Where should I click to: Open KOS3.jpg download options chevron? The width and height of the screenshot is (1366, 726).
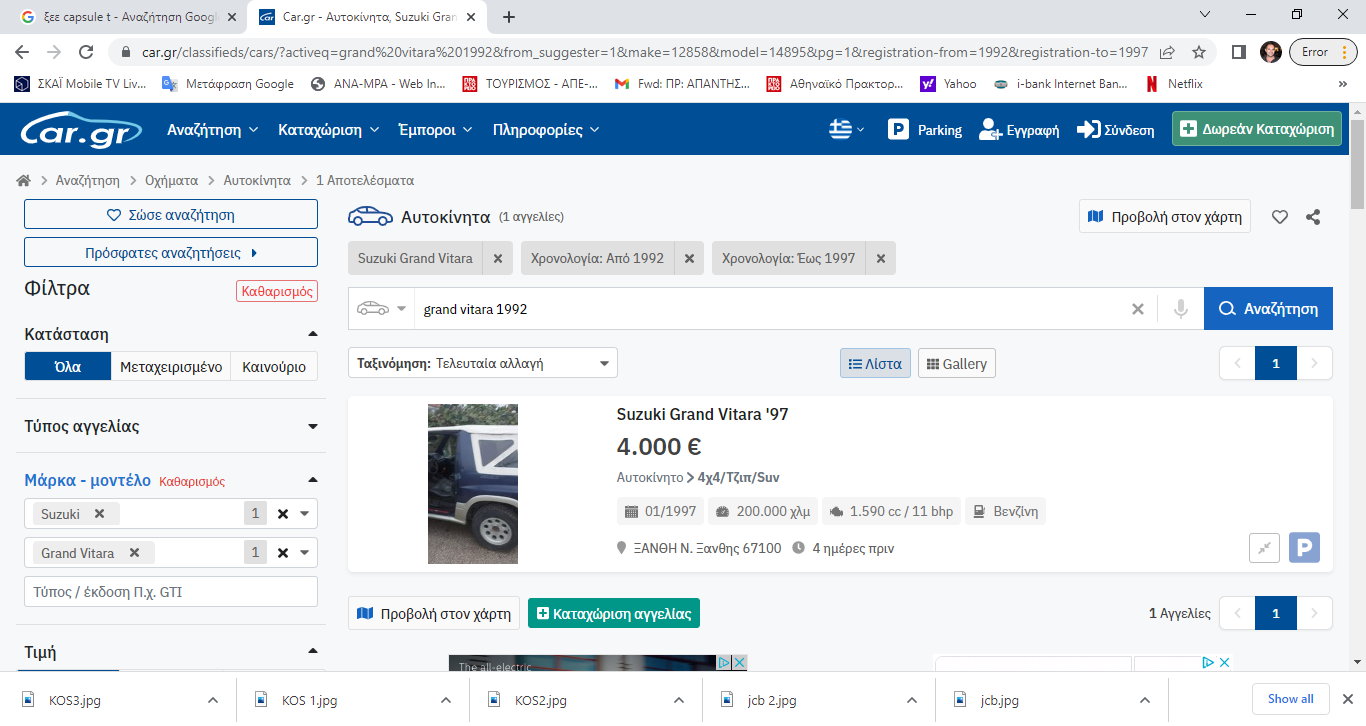tap(212, 700)
